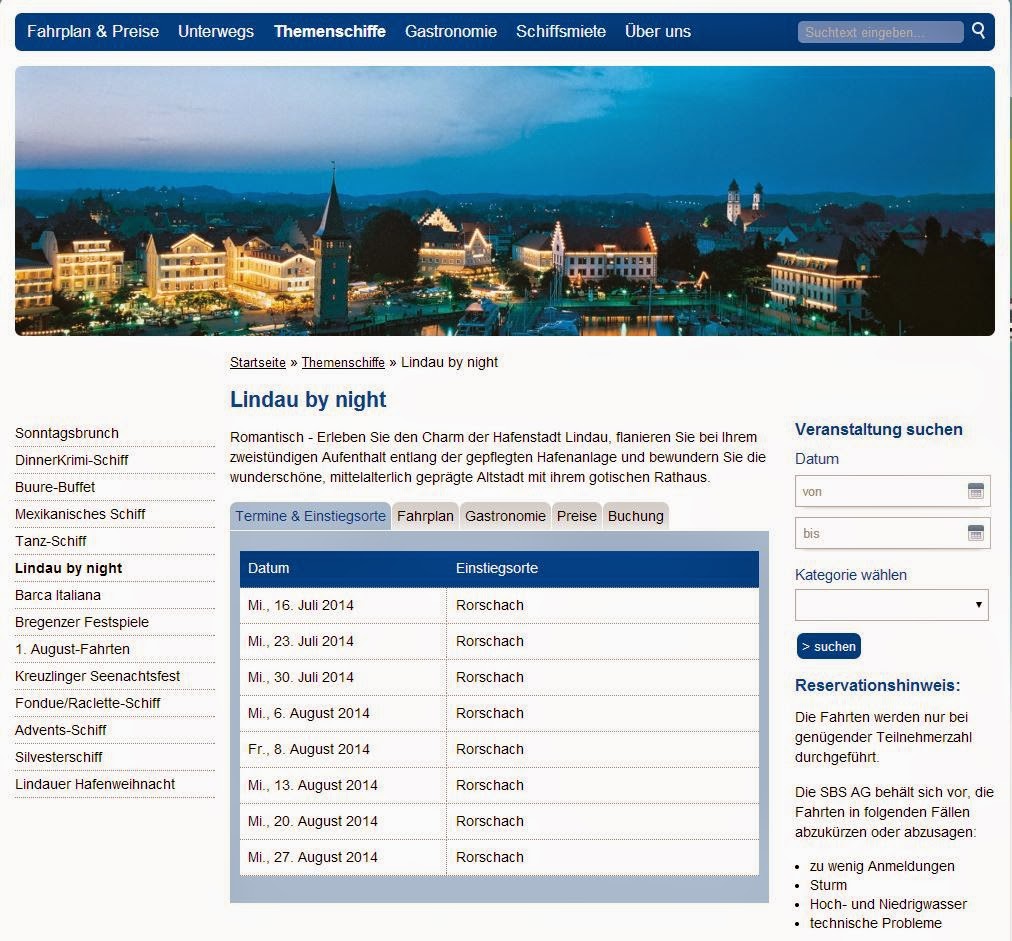The image size is (1012, 941).
Task: Open the Buchung tab
Action: pos(636,516)
